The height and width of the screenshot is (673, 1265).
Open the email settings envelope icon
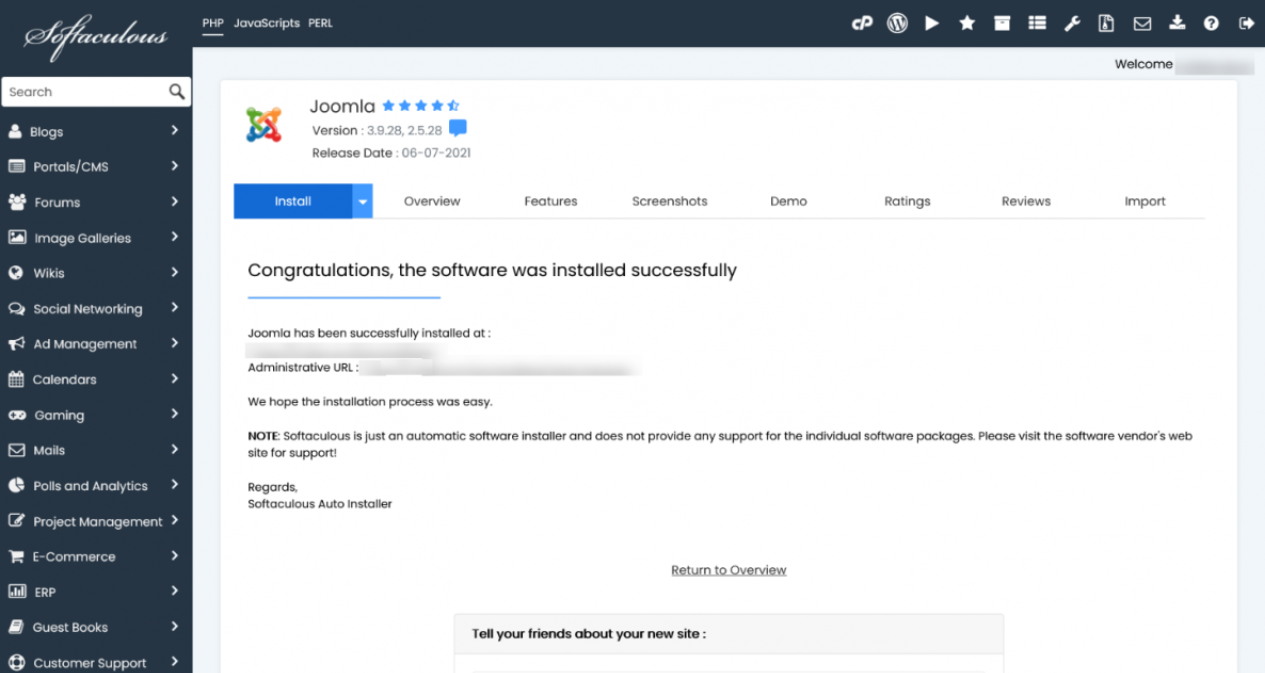pyautogui.click(x=1141, y=23)
